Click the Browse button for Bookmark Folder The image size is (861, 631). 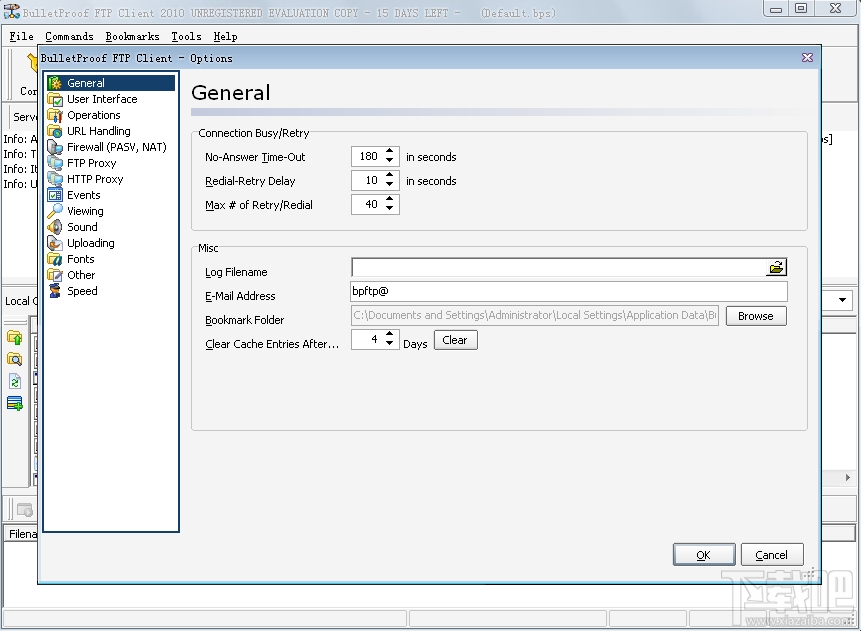[x=755, y=316]
